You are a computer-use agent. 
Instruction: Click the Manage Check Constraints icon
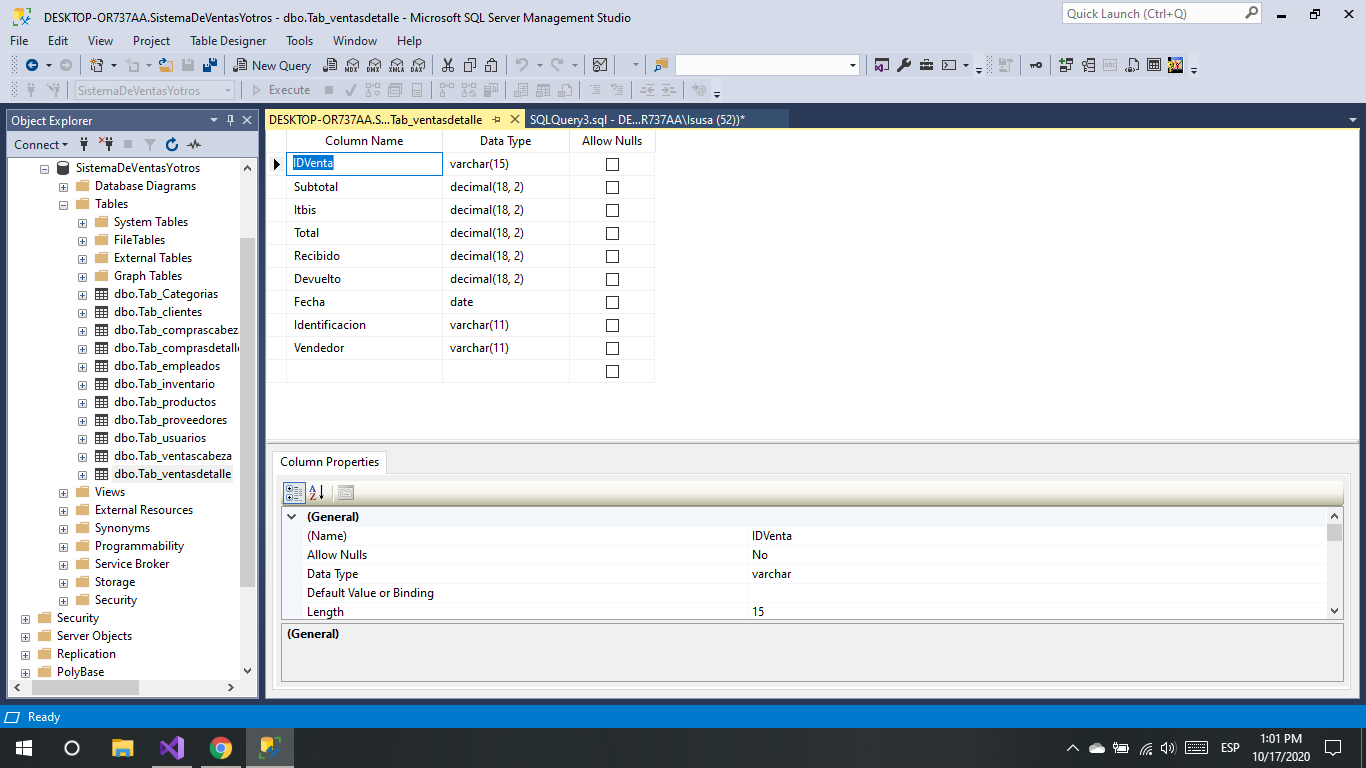click(1154, 65)
